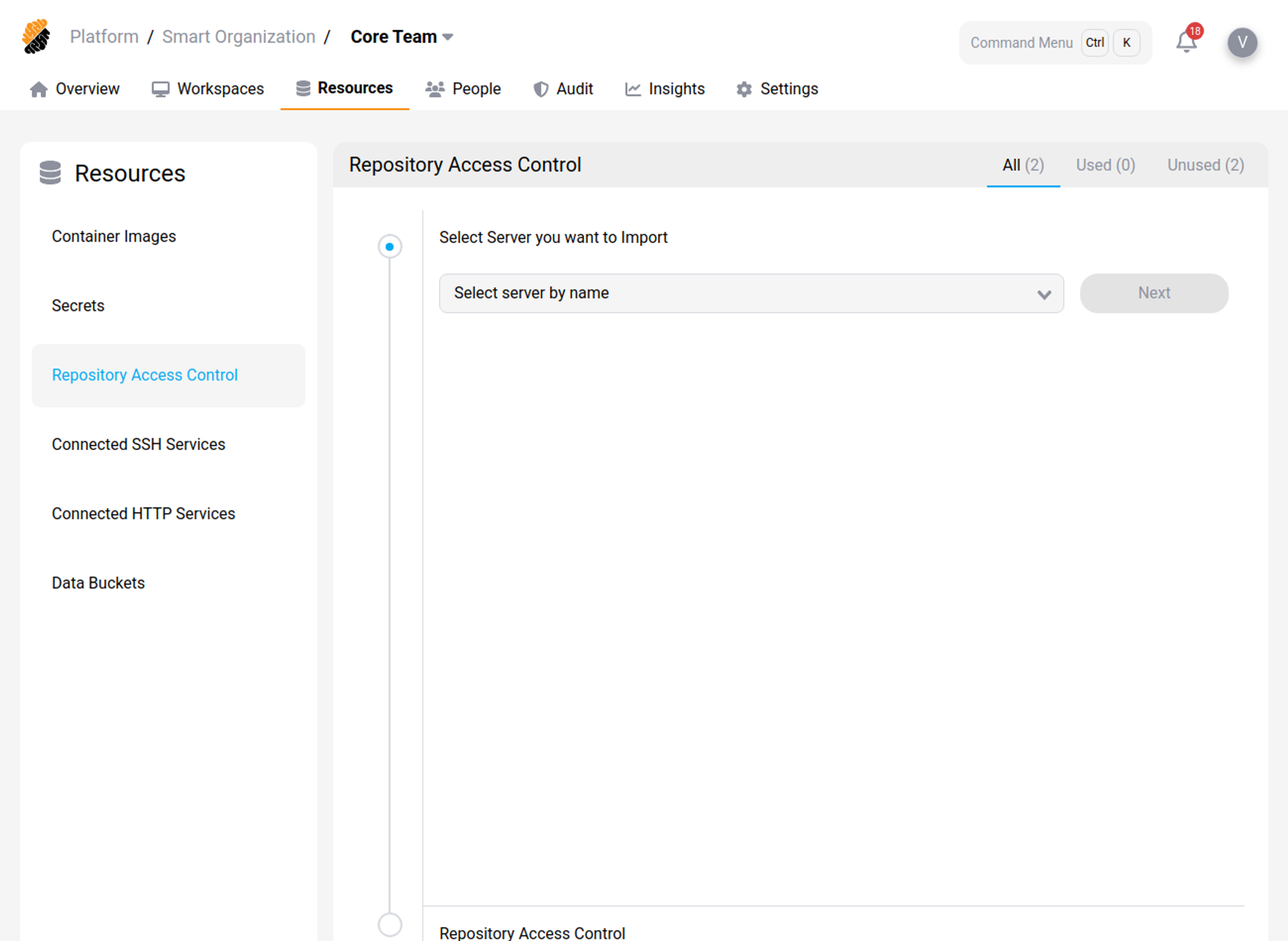
Task: Open Secrets in sidebar
Action: click(169, 306)
